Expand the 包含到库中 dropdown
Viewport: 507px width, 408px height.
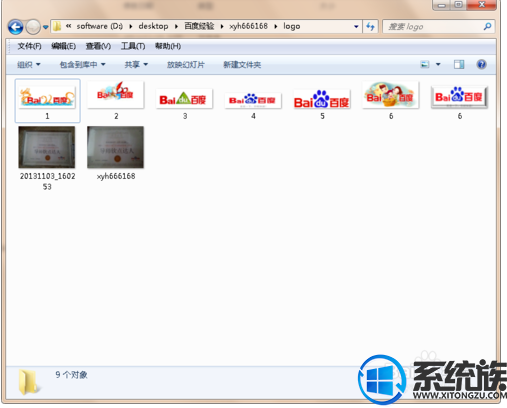tap(82, 65)
